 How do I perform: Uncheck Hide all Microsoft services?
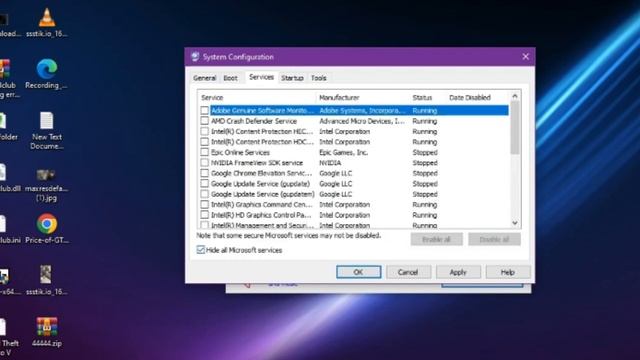200,250
